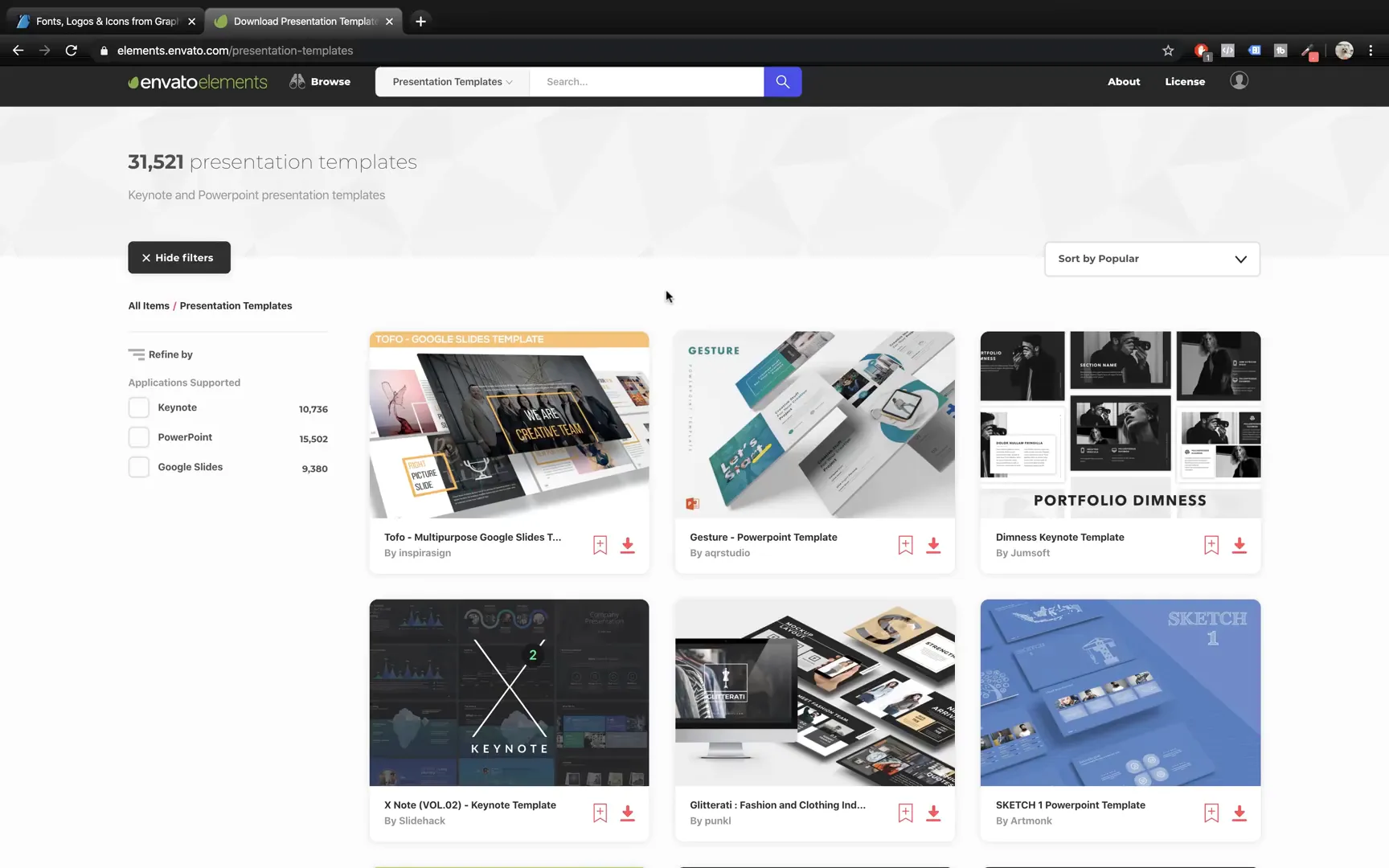This screenshot has width=1389, height=868.
Task: Open the Browse section via binoculars icon
Action: click(x=319, y=81)
